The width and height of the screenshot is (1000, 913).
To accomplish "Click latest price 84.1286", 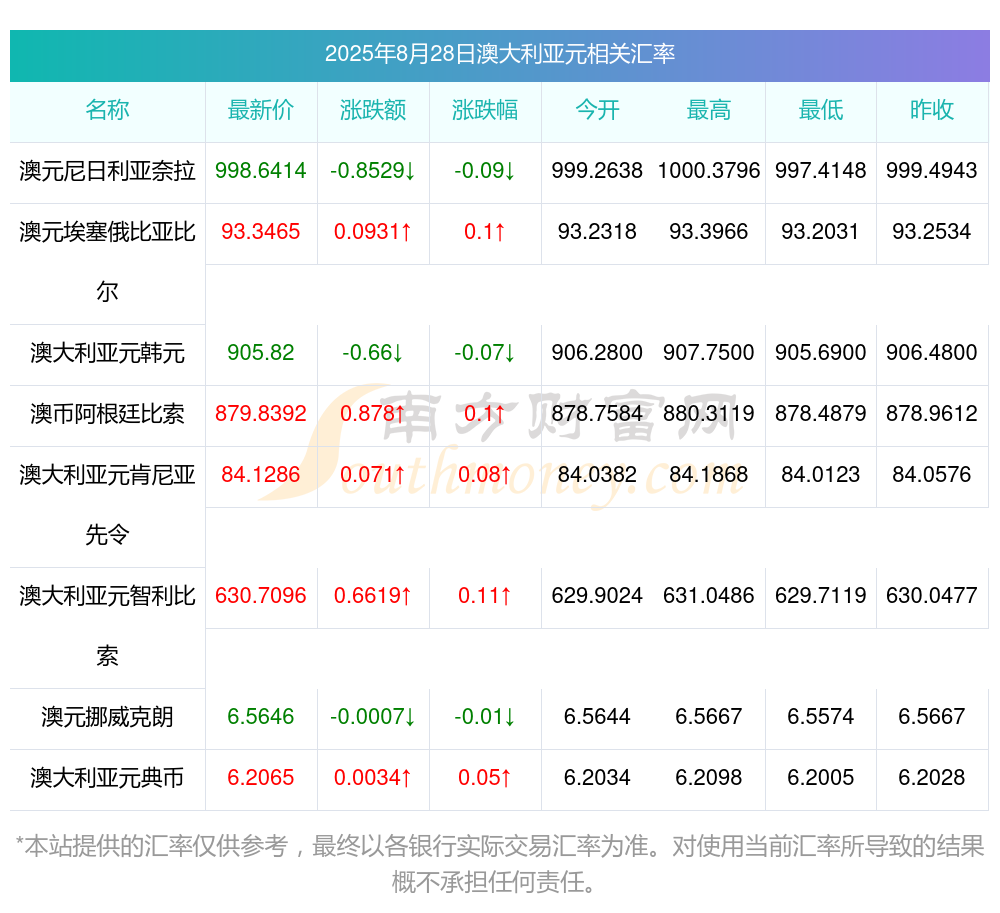I will point(260,474).
